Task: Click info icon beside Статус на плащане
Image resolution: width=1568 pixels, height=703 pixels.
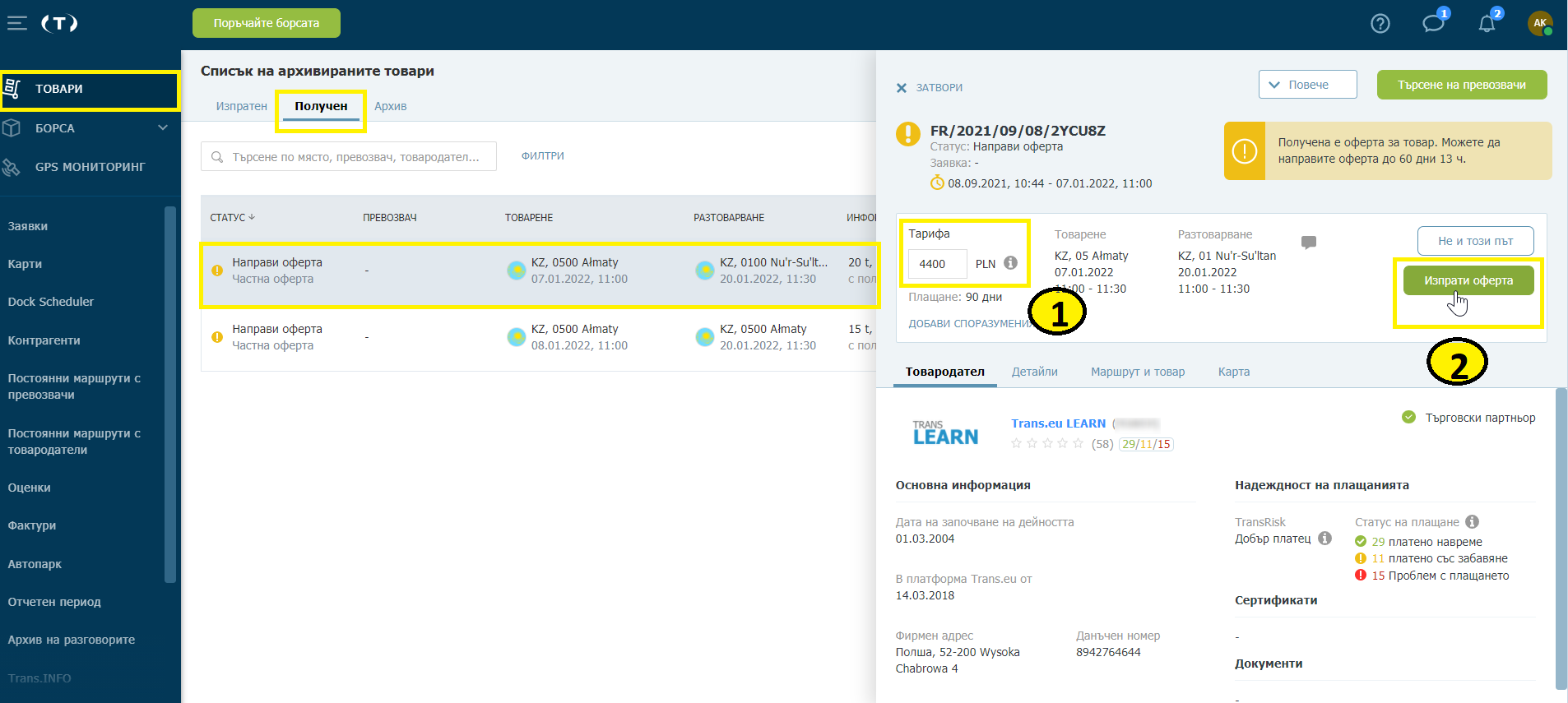Action: coord(1472,522)
